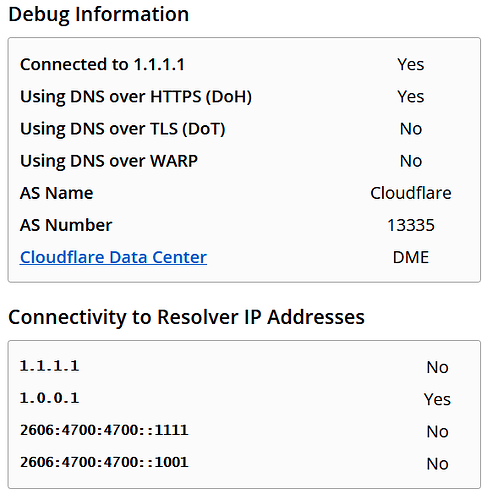The width and height of the screenshot is (487, 500).
Task: Select the 2606:4700:4700::1001 IPv6 address
Action: (x=104, y=462)
